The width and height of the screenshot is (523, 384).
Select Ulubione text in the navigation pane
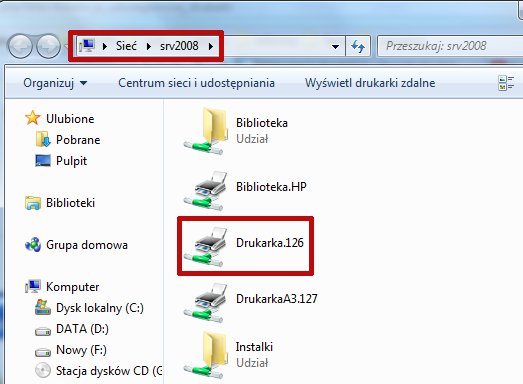tap(70, 119)
